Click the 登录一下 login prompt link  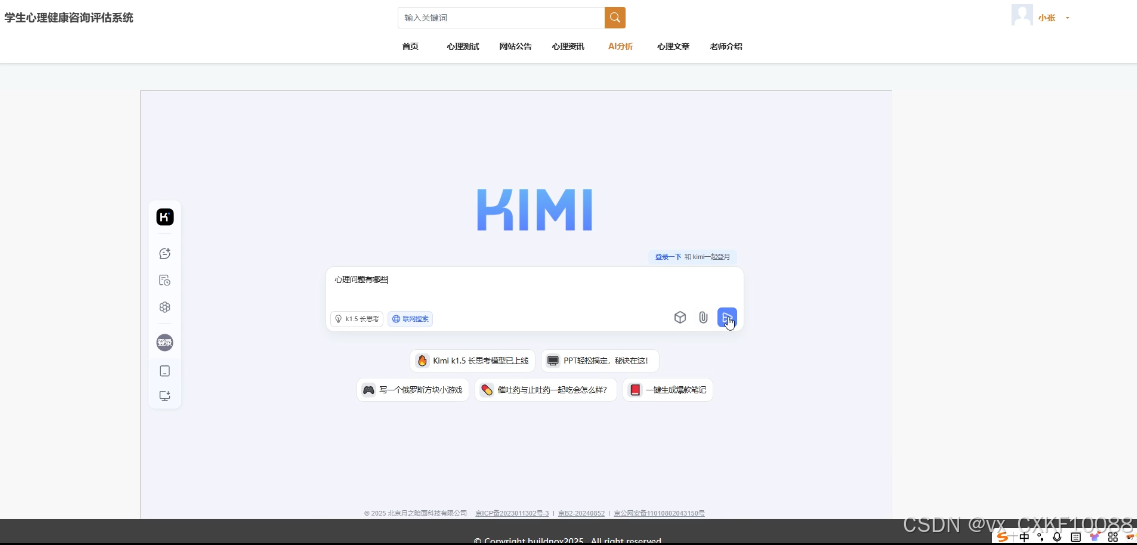coord(668,257)
